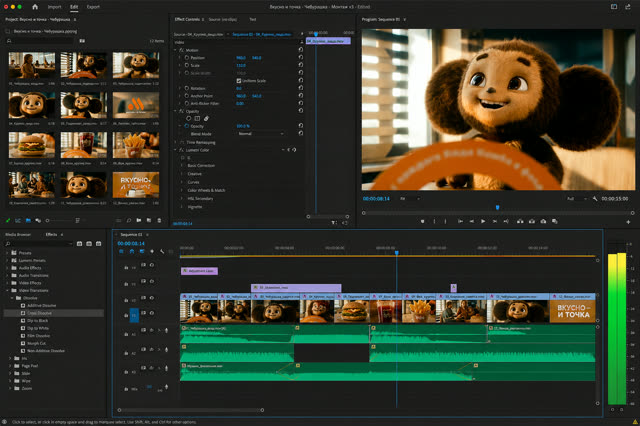Select the free draw bezier pen mask tool
640x426 pixels.
206,118
